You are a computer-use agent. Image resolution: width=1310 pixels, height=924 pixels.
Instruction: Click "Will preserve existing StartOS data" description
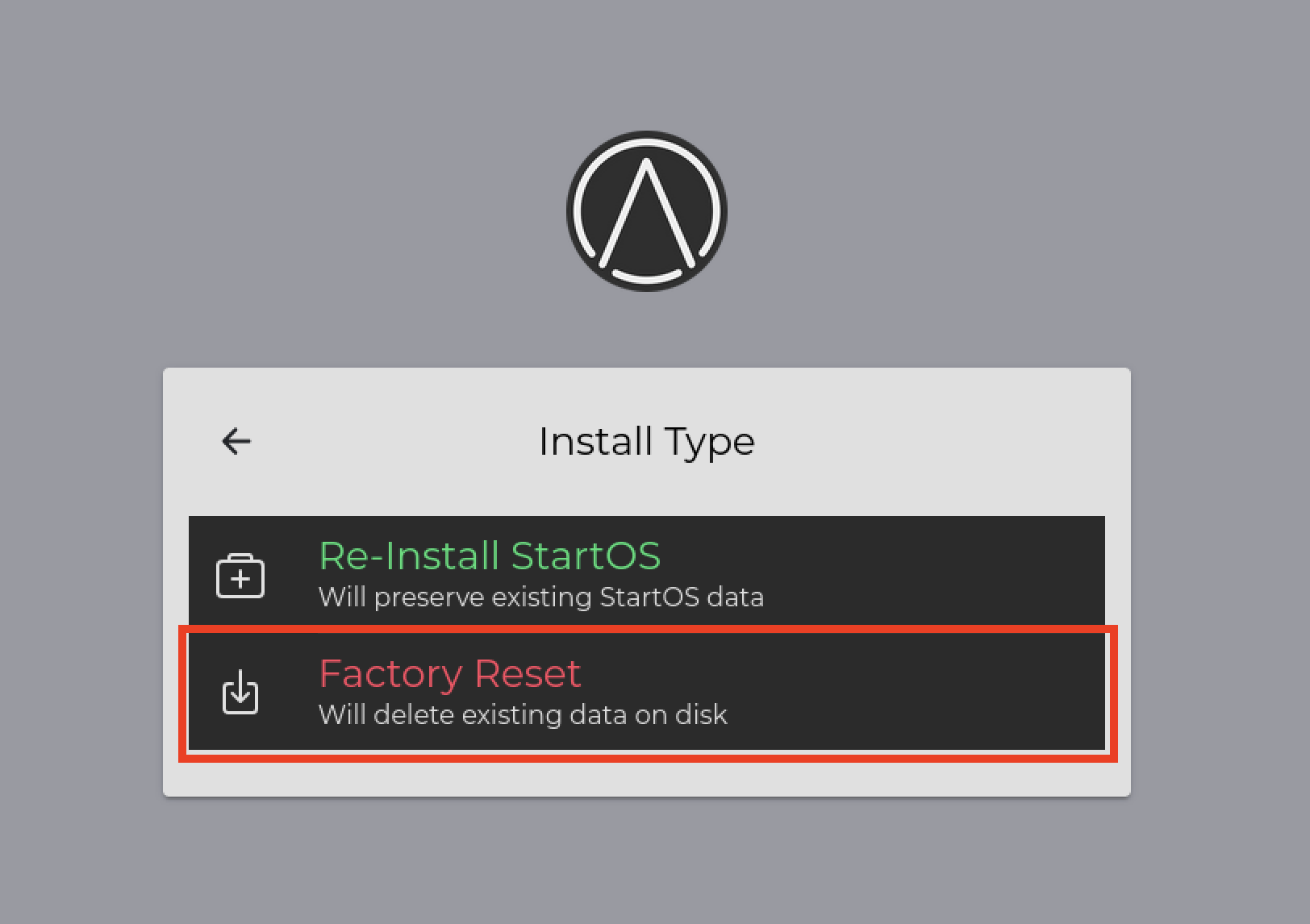click(x=540, y=597)
